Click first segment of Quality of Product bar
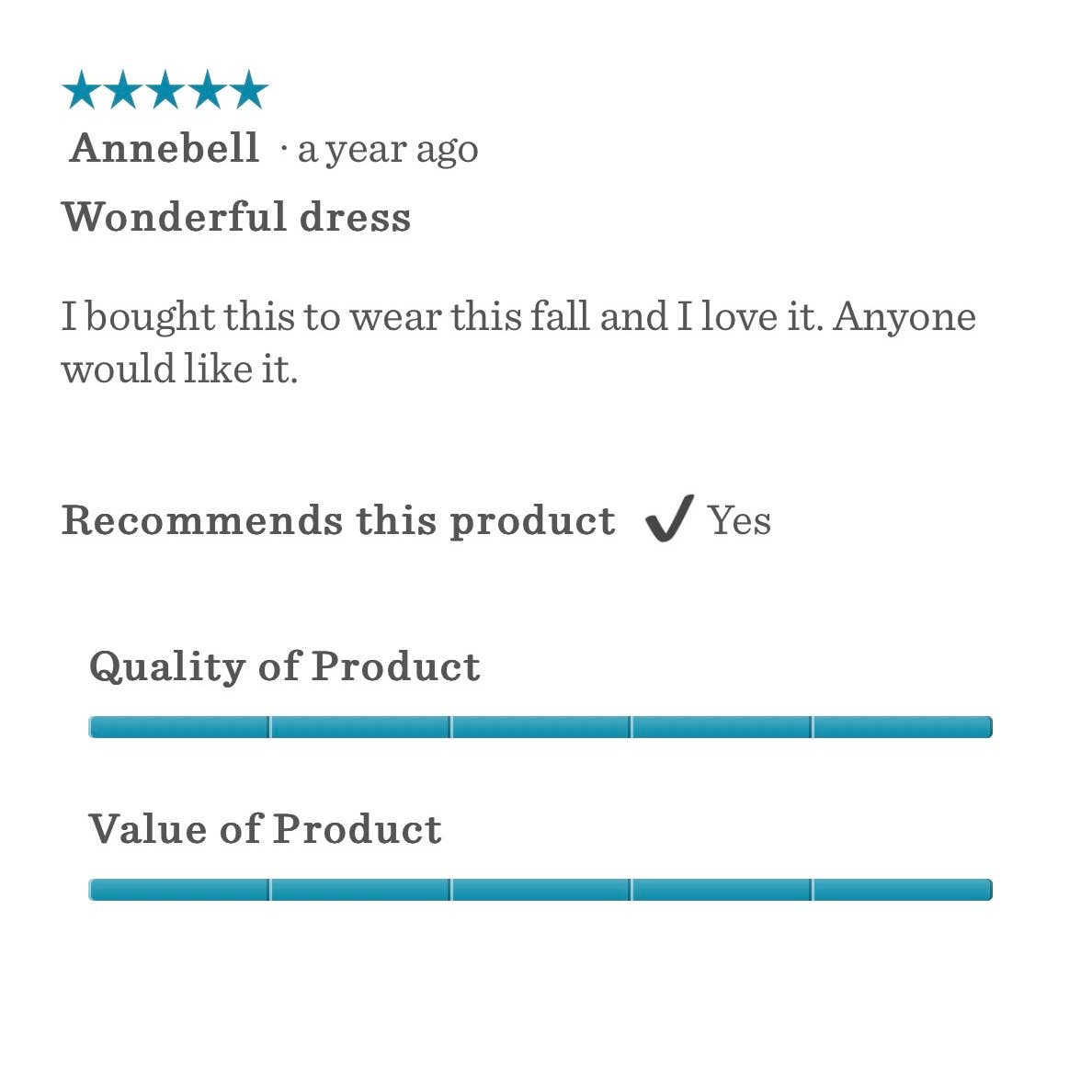 (179, 727)
